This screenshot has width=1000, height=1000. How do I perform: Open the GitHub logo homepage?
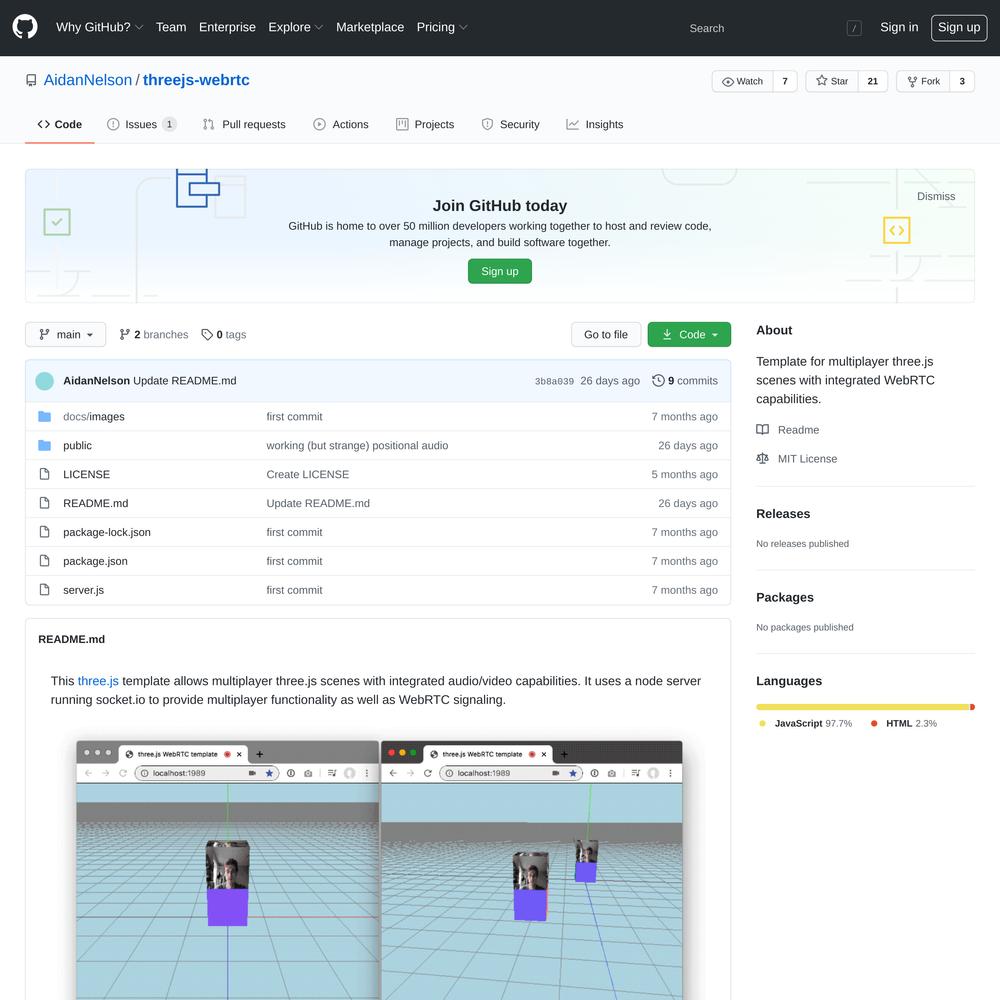(x=25, y=27)
